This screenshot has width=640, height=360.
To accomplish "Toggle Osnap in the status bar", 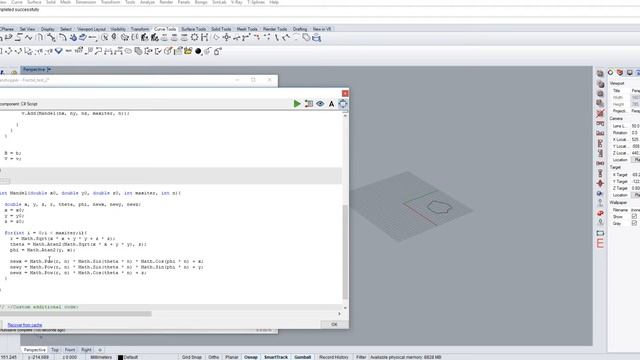I will (x=251, y=357).
